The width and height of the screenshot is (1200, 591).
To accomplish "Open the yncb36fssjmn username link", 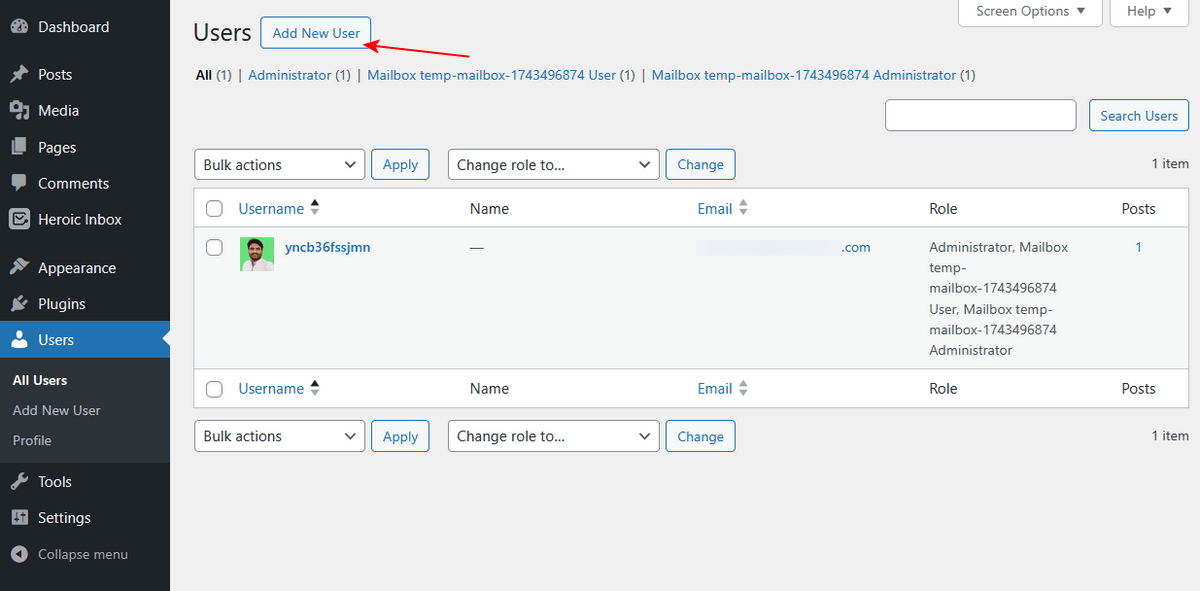I will [327, 247].
